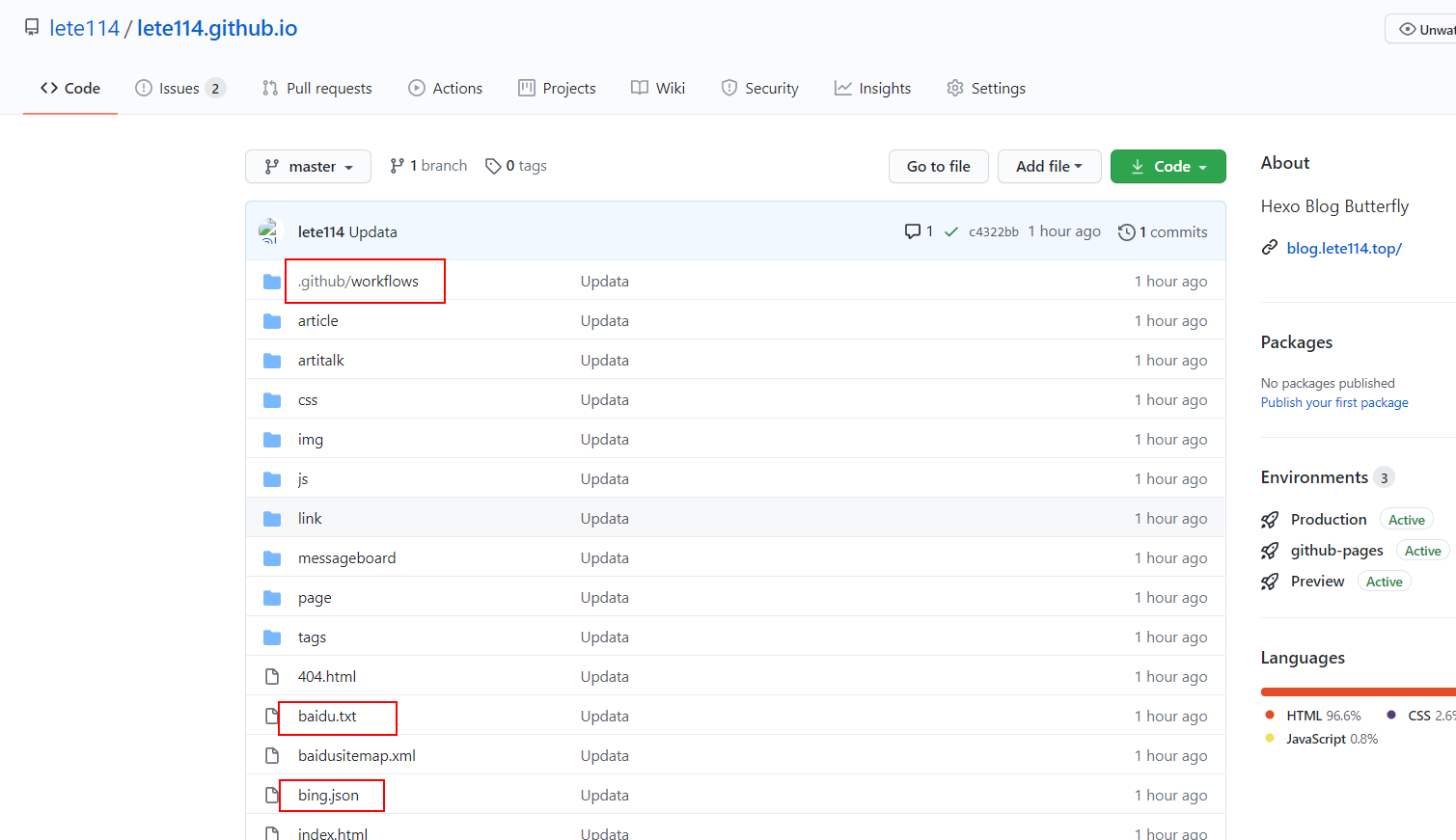Open the Publish your first package link
1456x840 pixels.
tap(1333, 402)
